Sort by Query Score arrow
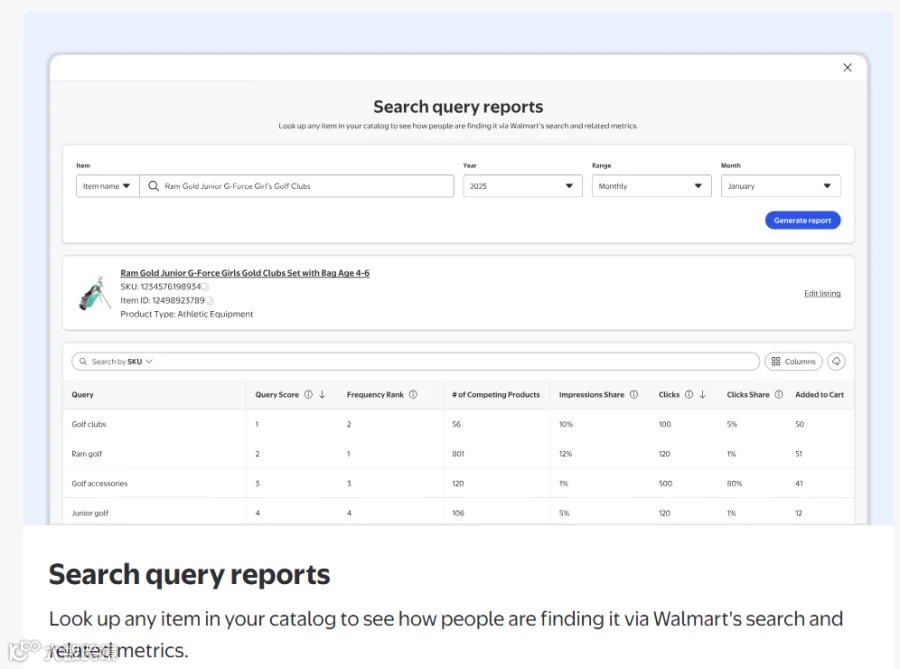The height and width of the screenshot is (669, 900). pos(322,395)
